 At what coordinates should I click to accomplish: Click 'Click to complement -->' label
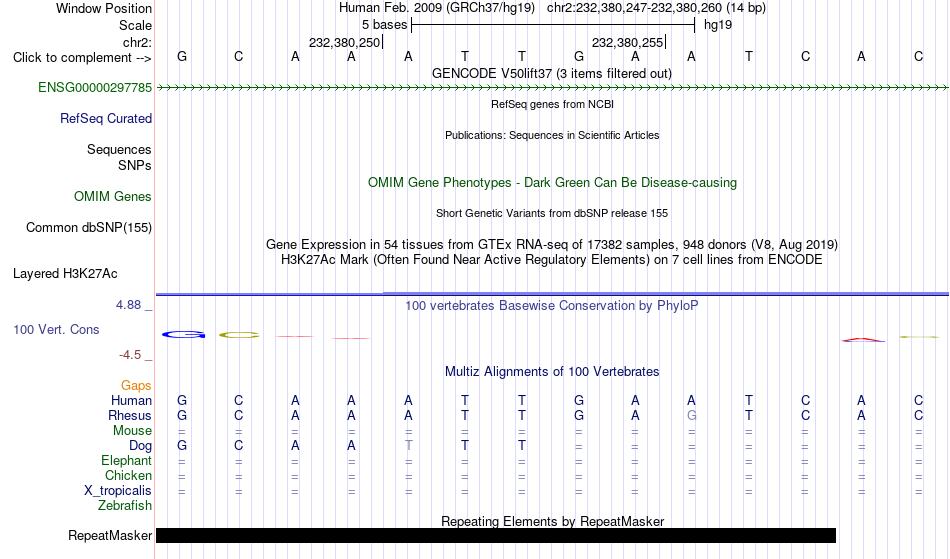click(x=82, y=58)
